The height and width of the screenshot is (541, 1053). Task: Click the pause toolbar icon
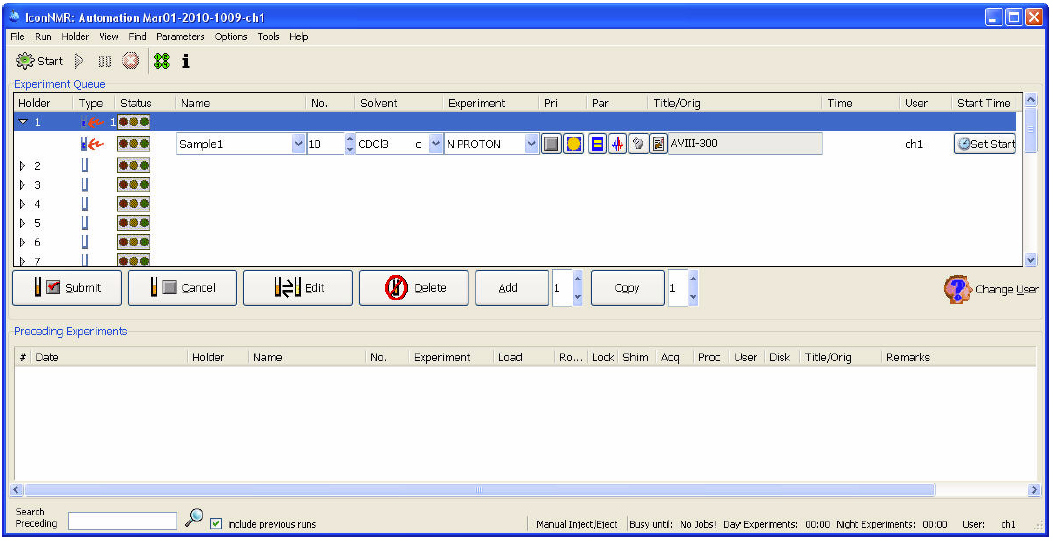coord(104,61)
